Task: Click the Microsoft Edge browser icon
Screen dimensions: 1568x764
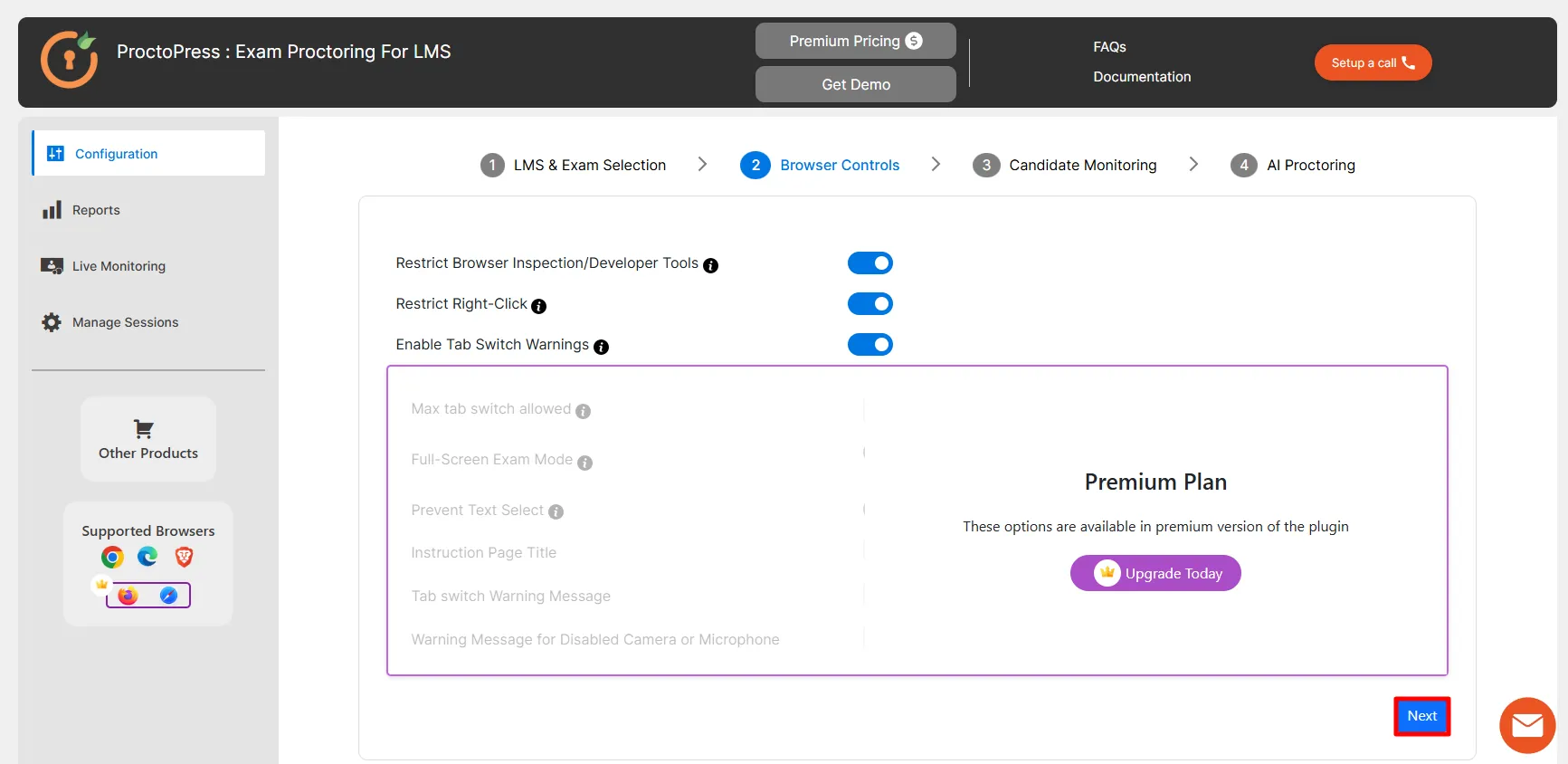Action: click(x=147, y=557)
